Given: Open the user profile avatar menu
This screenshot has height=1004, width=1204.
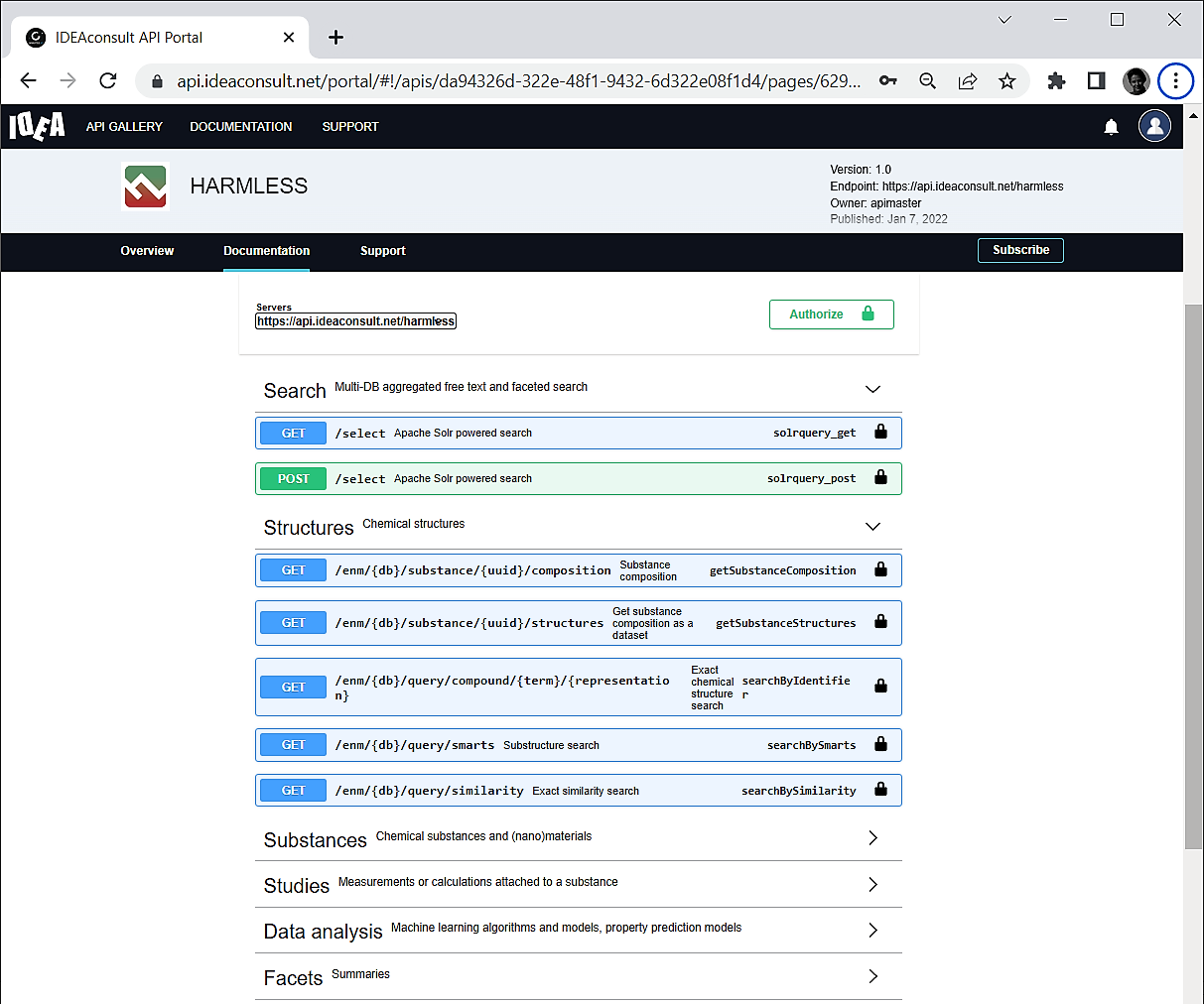Looking at the screenshot, I should tap(1153, 126).
